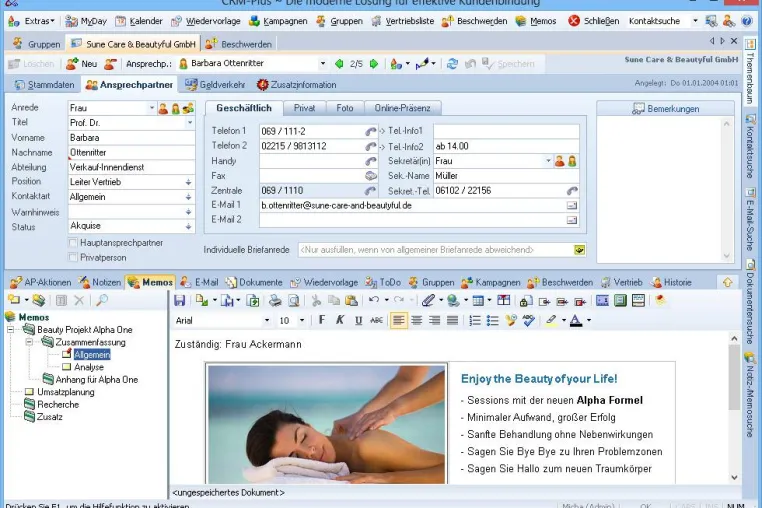Pick text highlight color marker
Image resolution: width=762 pixels, height=508 pixels.
[x=551, y=320]
